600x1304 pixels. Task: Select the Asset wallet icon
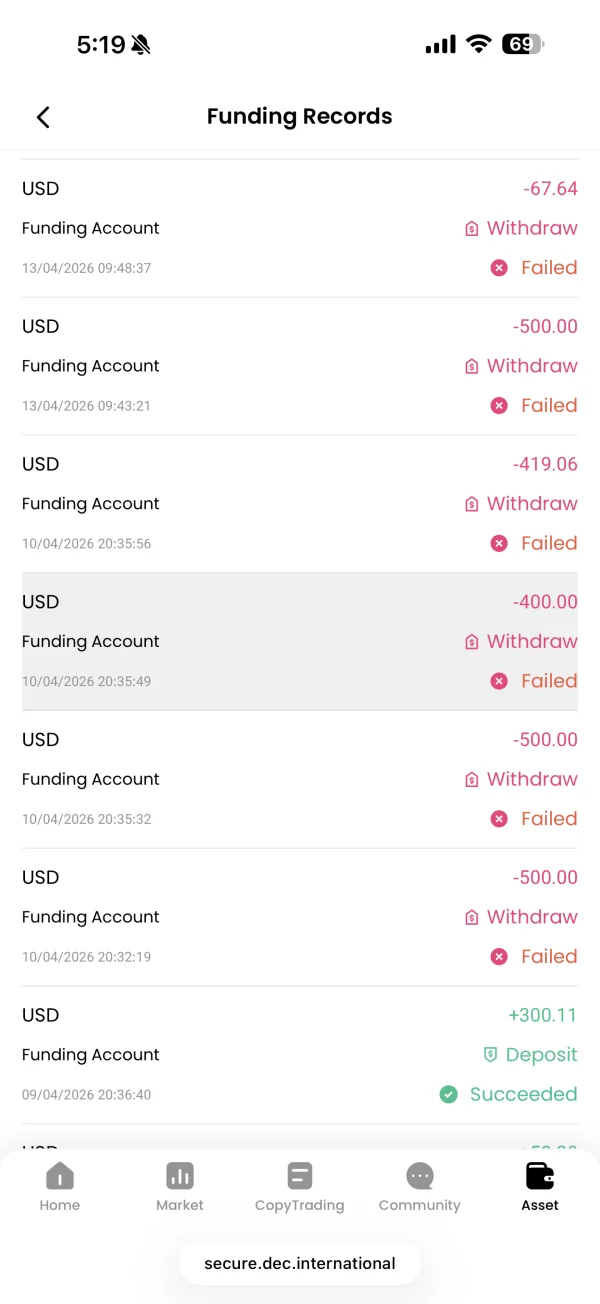540,1176
